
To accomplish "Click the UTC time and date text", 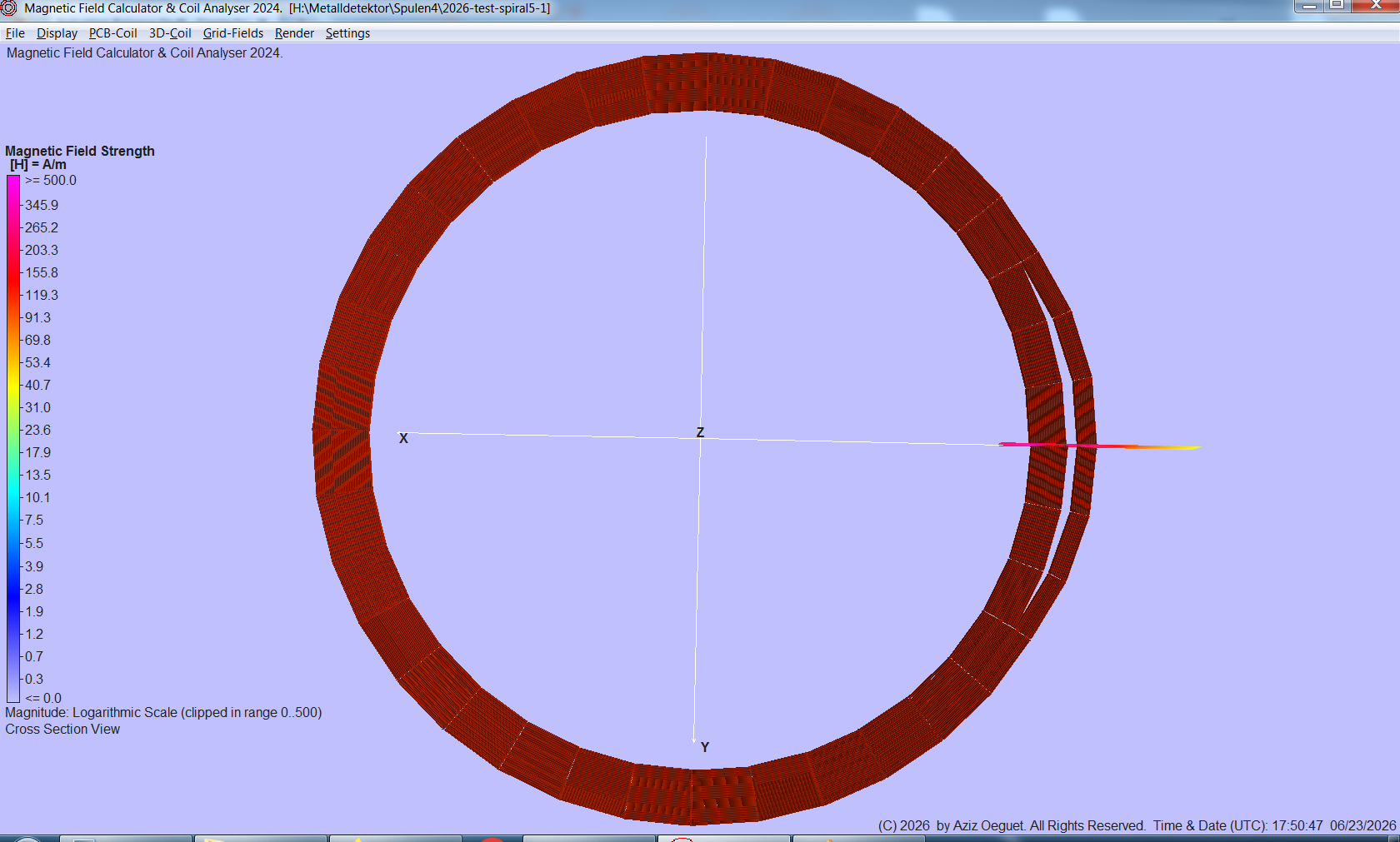I will click(x=1274, y=825).
